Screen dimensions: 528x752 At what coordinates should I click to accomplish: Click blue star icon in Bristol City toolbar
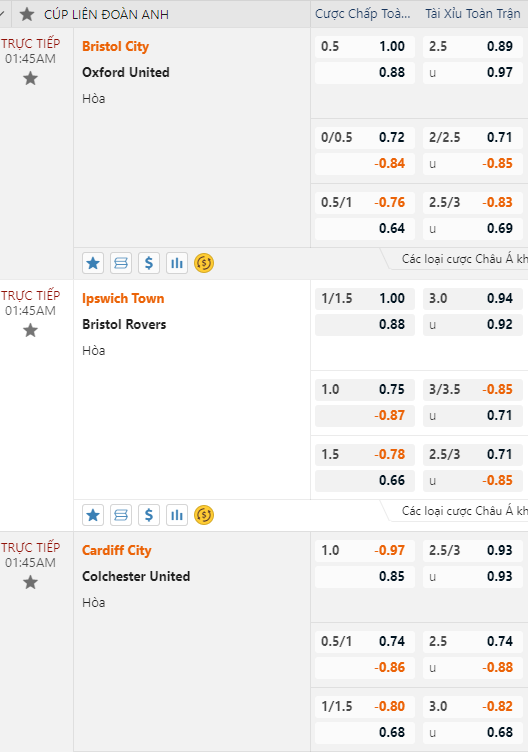tap(93, 263)
